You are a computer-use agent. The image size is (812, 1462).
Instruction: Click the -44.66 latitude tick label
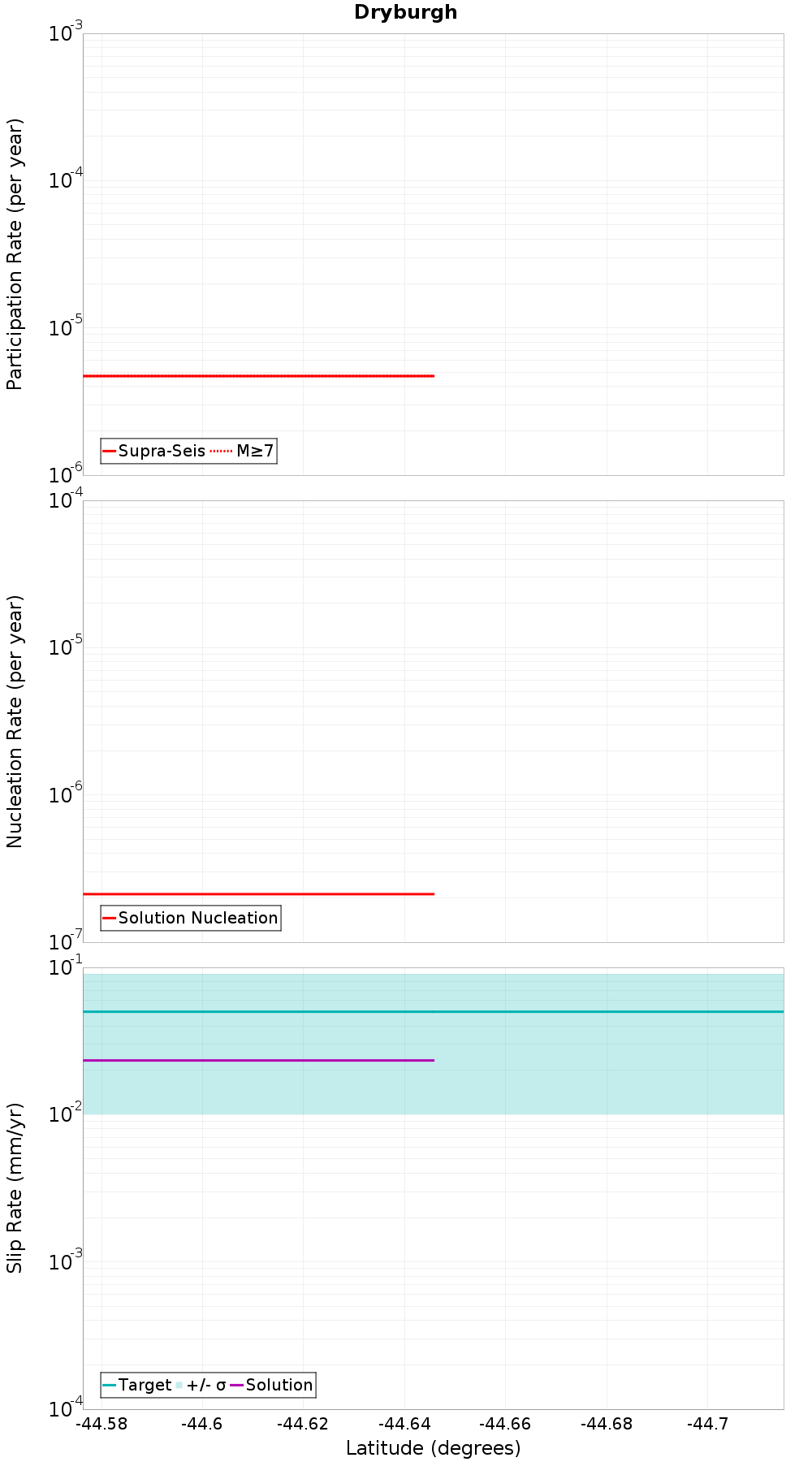505,1423
